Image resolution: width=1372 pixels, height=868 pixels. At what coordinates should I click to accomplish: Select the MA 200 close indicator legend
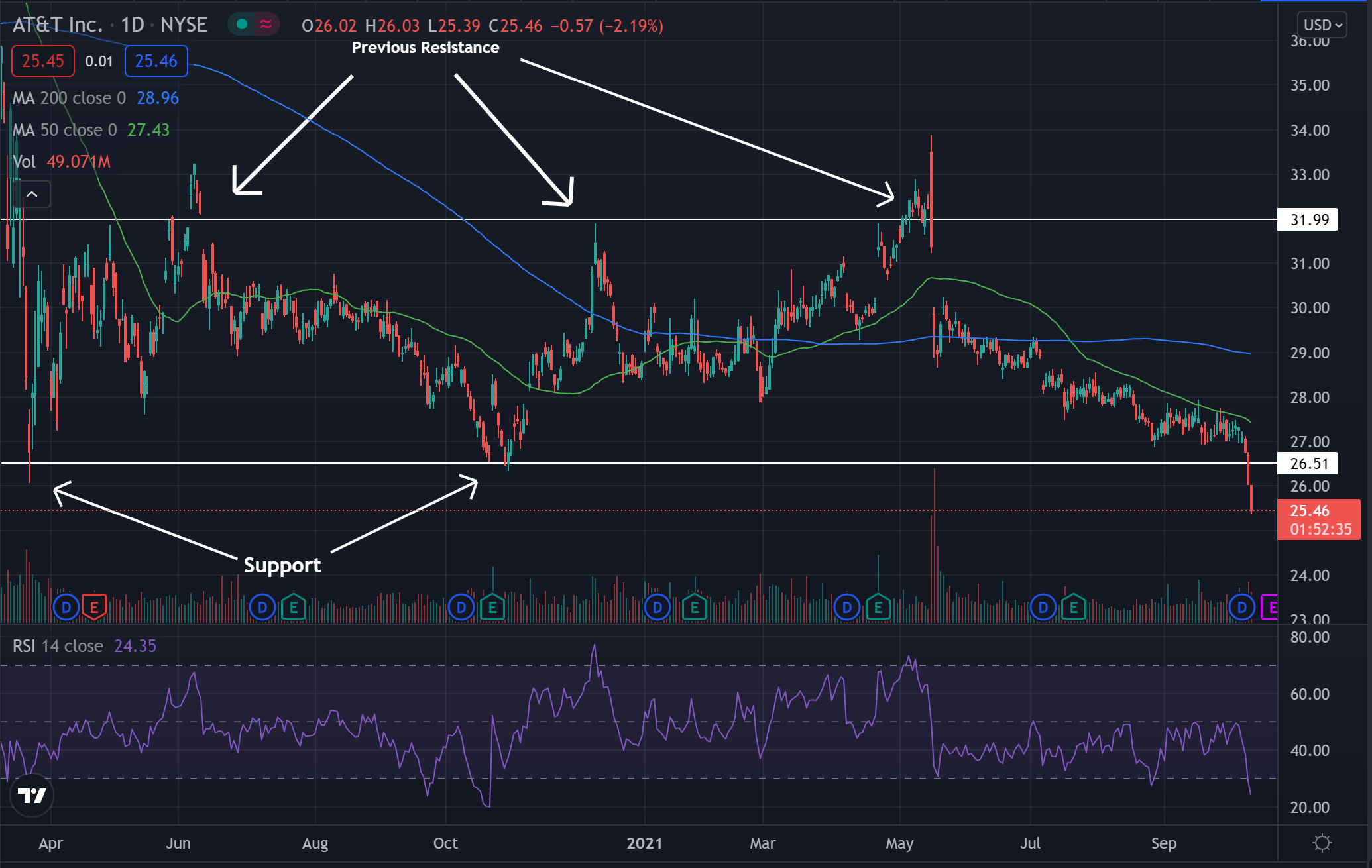tap(95, 98)
